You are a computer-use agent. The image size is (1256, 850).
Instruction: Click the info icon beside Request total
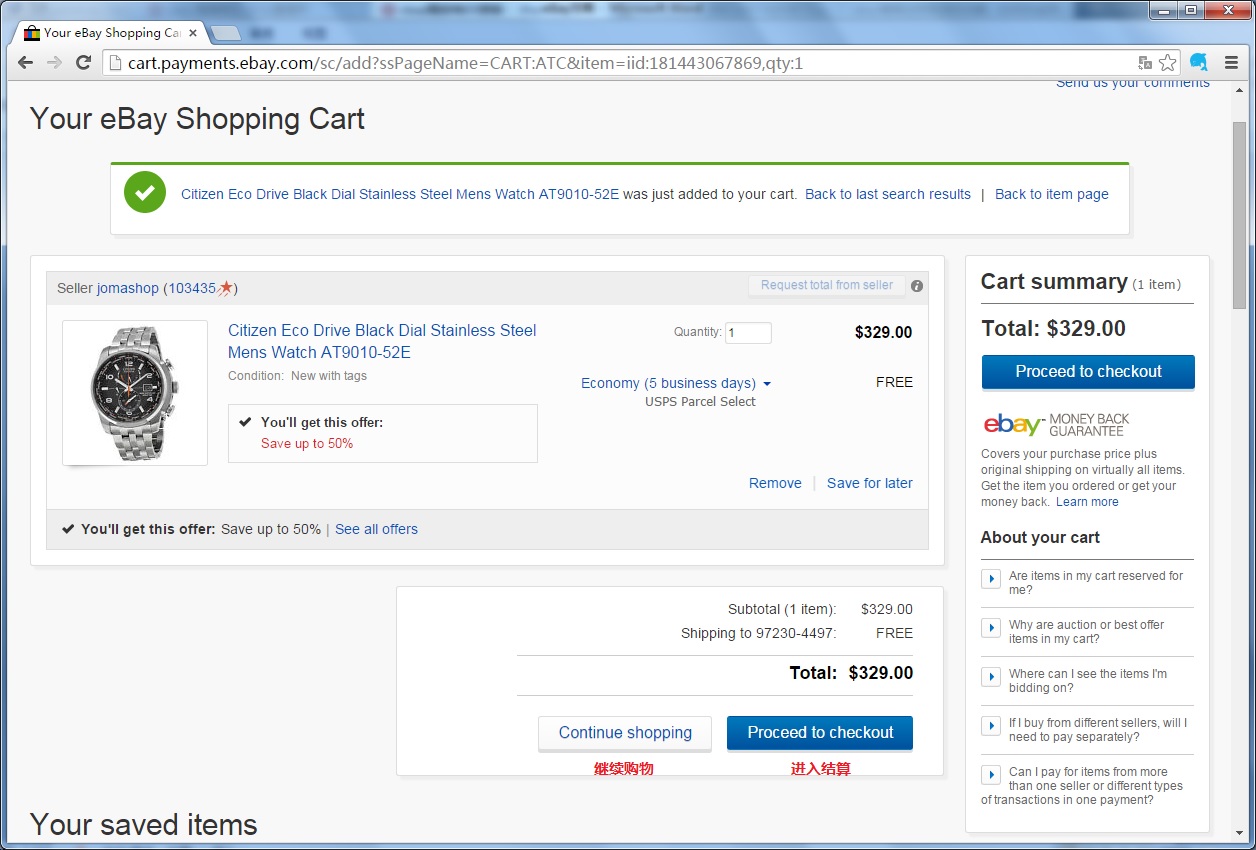917,286
